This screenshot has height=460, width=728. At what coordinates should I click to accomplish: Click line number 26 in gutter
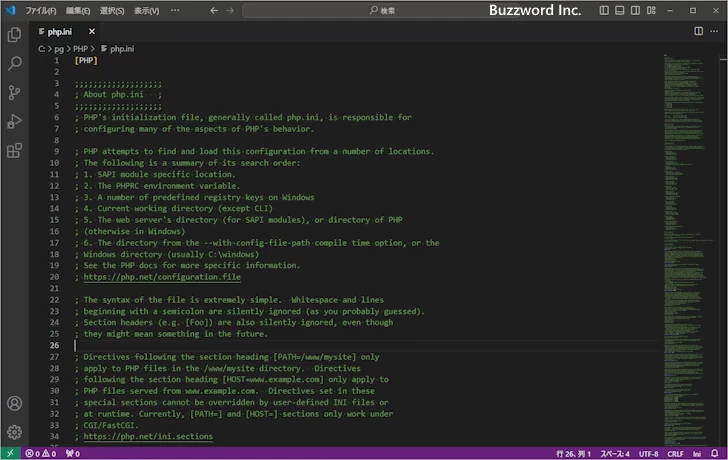(x=54, y=345)
